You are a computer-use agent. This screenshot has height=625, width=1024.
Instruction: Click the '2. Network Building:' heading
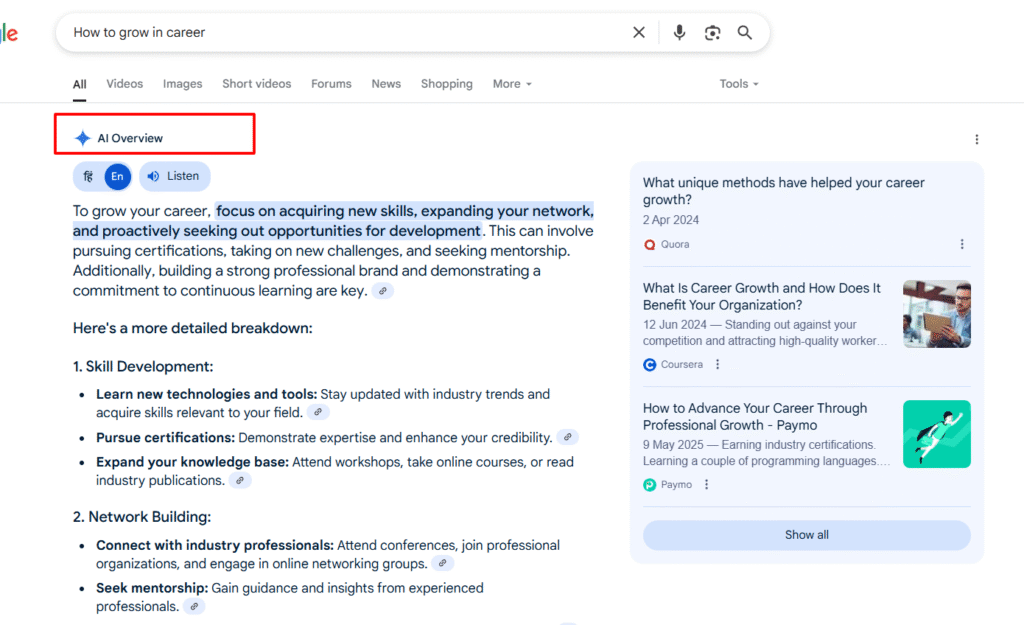pyautogui.click(x=142, y=517)
